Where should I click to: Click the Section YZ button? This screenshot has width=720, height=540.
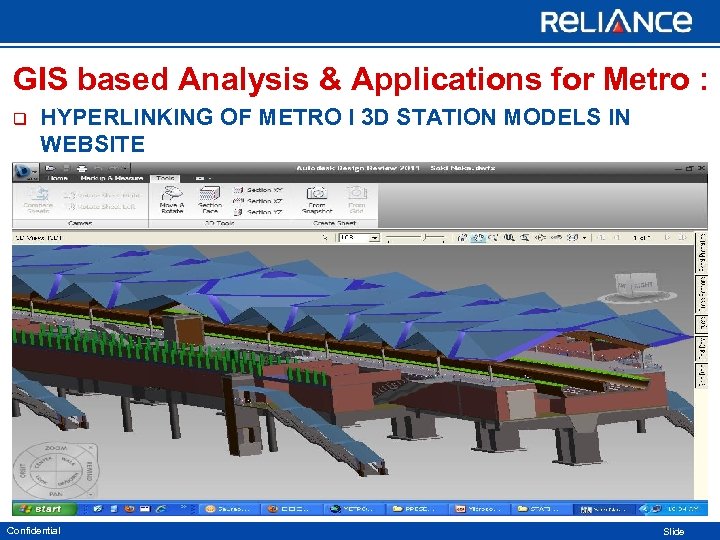pyautogui.click(x=258, y=212)
